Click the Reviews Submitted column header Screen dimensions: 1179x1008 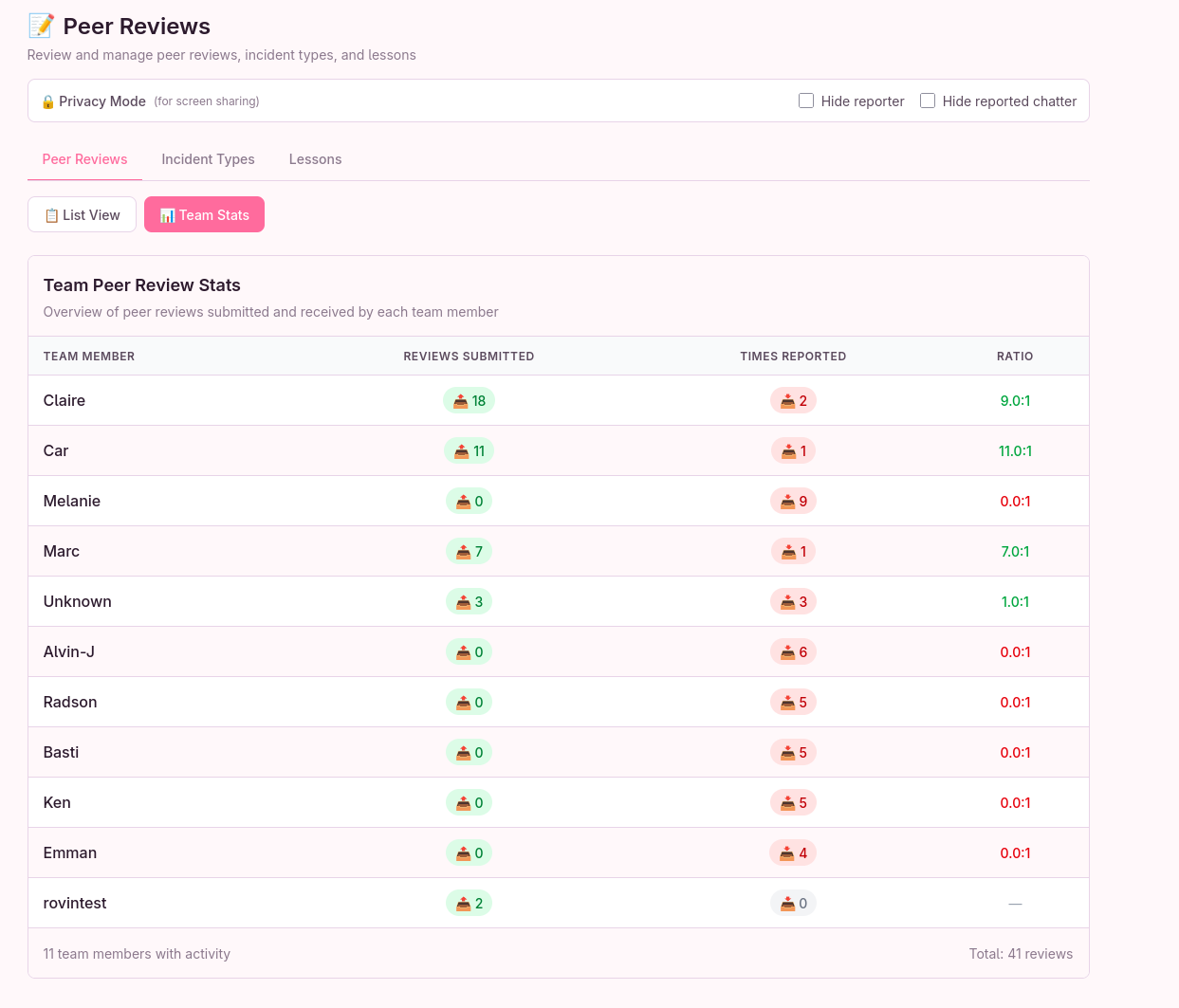tap(469, 357)
